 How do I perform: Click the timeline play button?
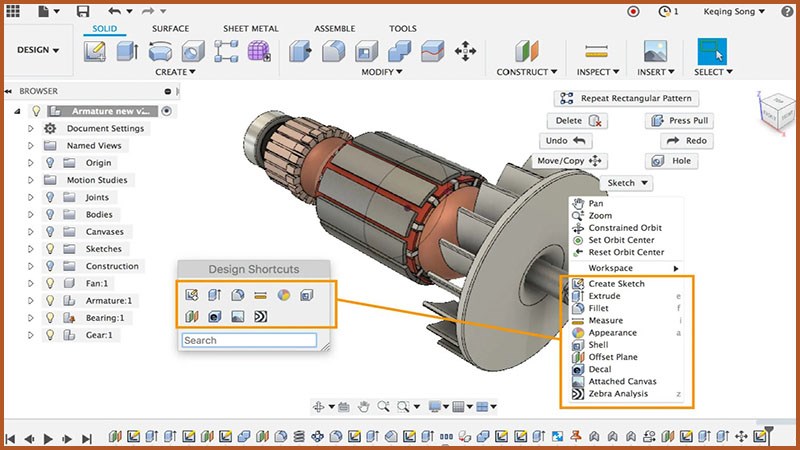pos(48,437)
